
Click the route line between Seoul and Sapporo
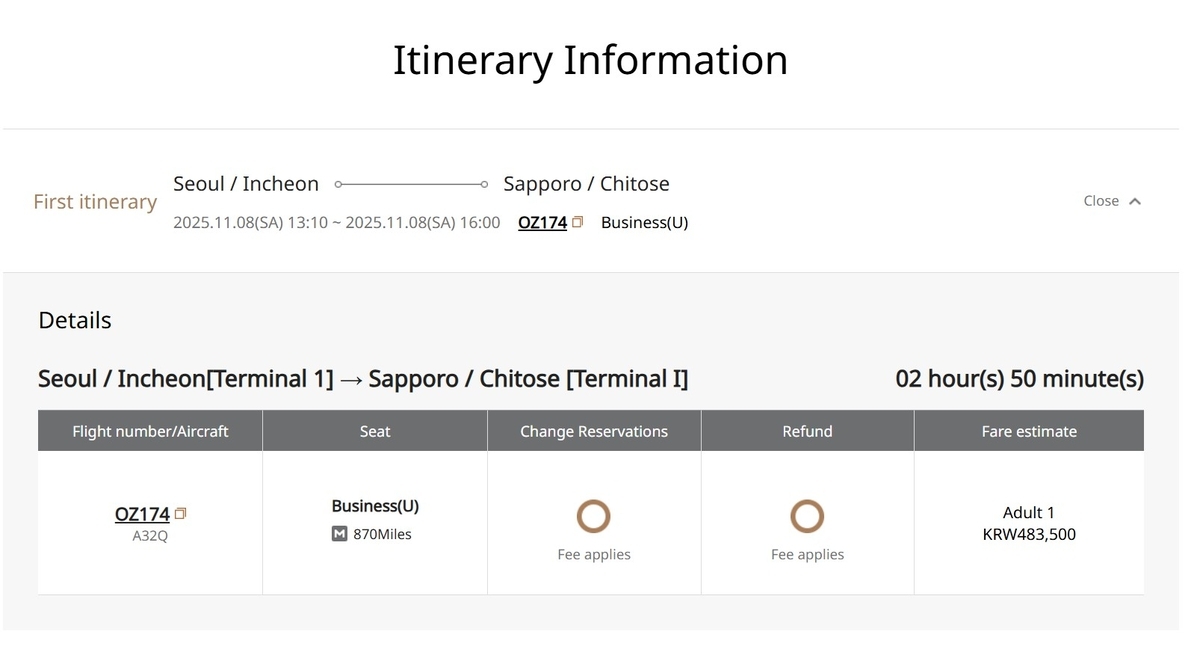(411, 184)
